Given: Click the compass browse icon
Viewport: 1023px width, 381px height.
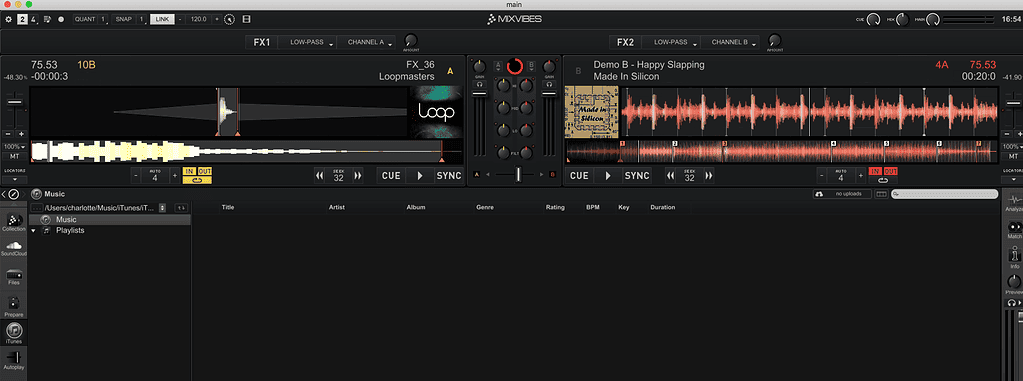Looking at the screenshot, I should [x=13, y=194].
